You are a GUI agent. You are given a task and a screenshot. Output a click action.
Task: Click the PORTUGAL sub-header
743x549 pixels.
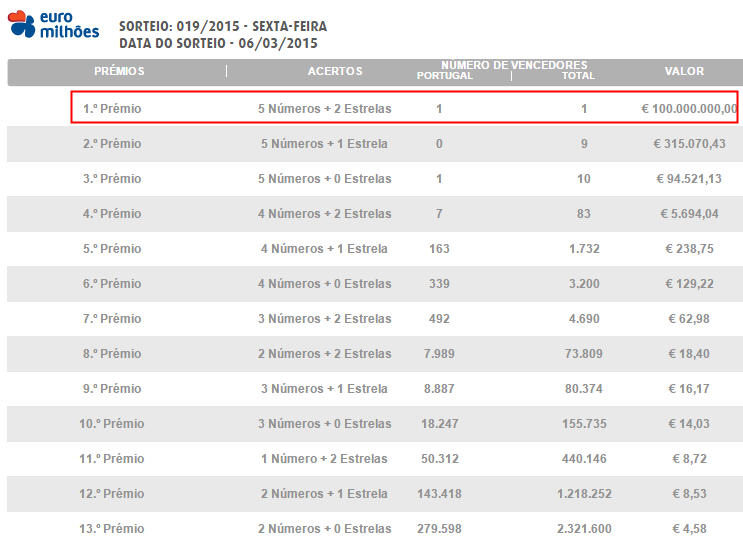pos(444,76)
